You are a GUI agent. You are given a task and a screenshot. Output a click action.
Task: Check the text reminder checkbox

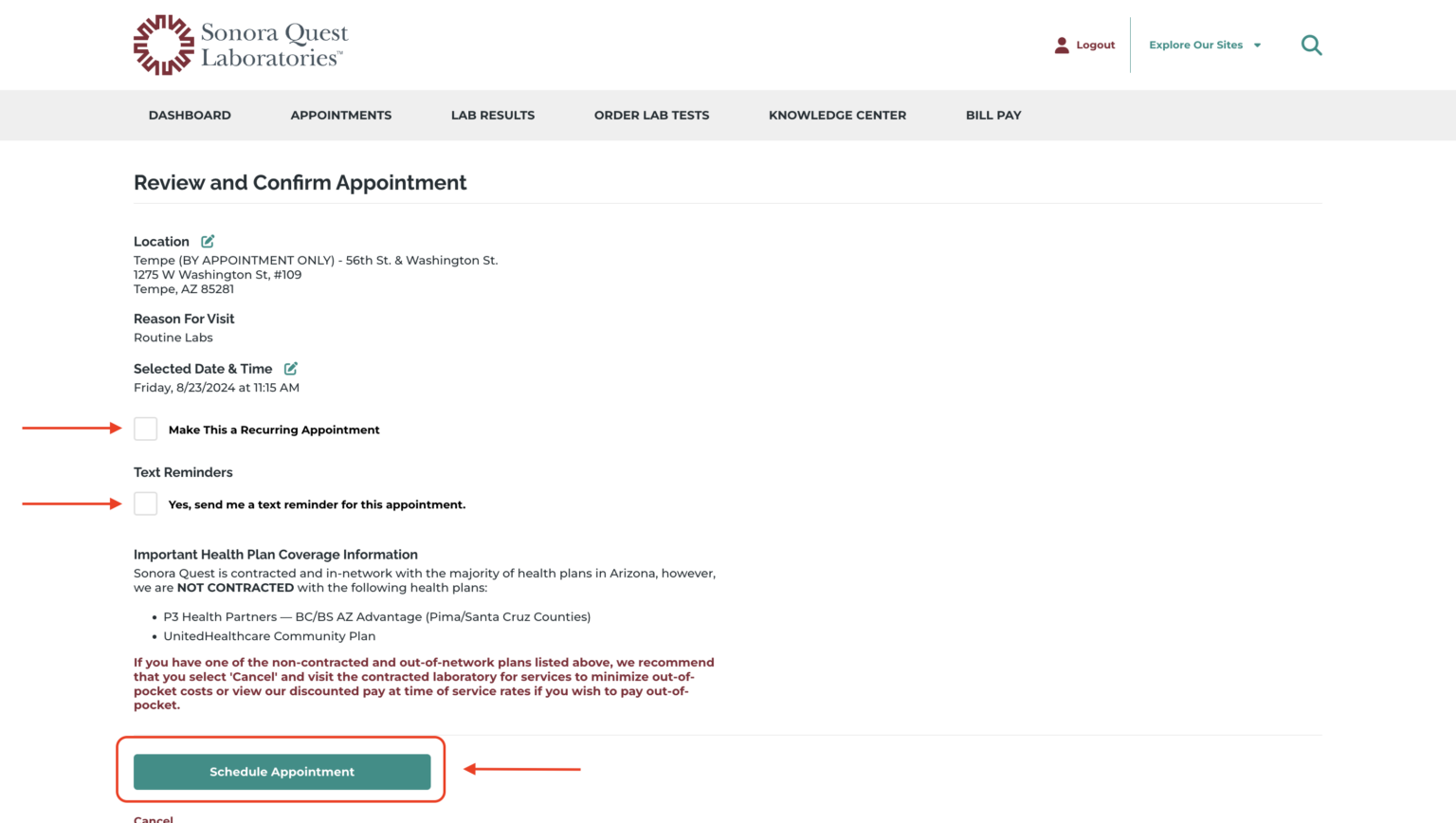(x=145, y=503)
